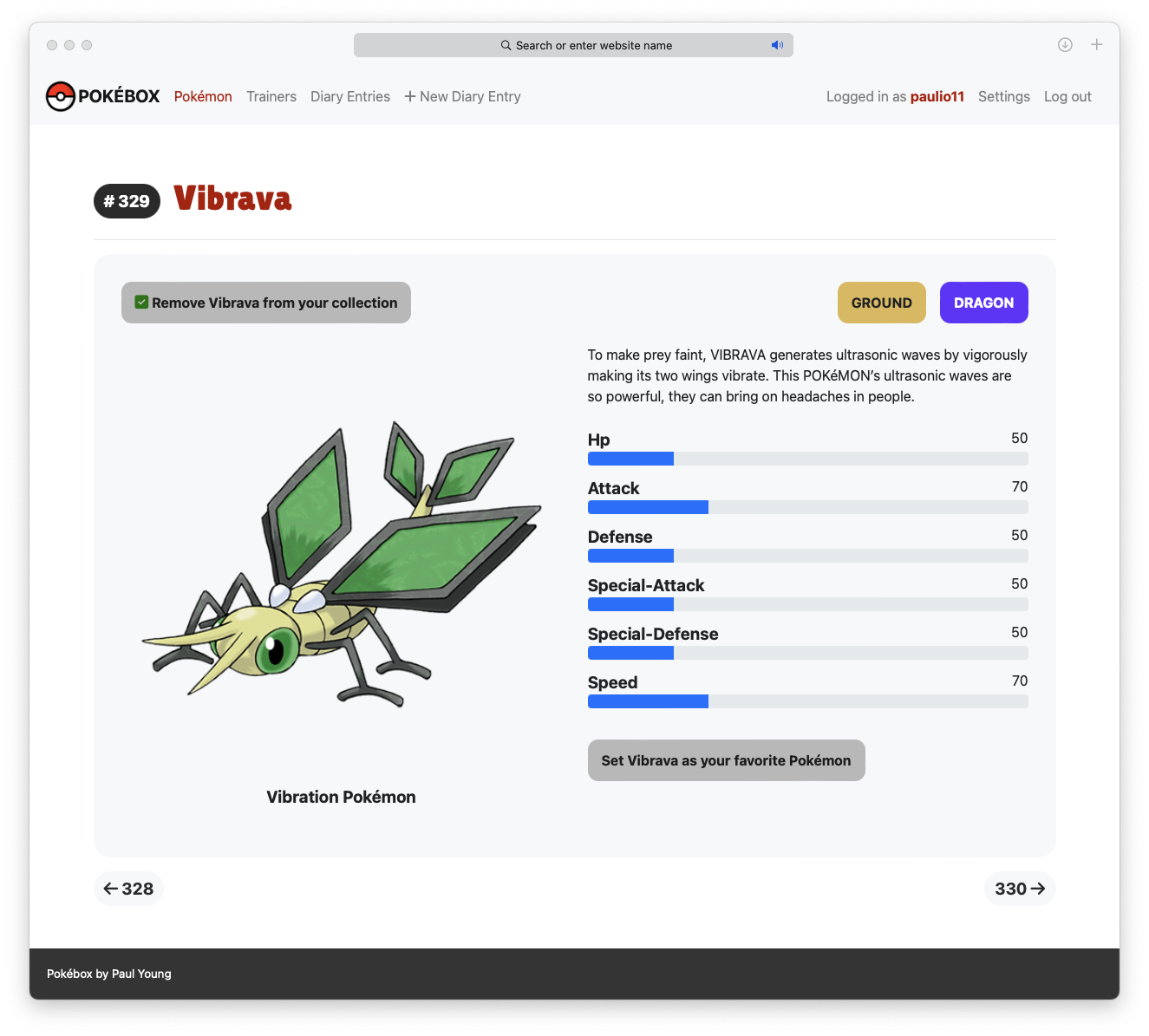The height and width of the screenshot is (1036, 1149).
Task: Click the left arrow next to 328
Action: (111, 889)
